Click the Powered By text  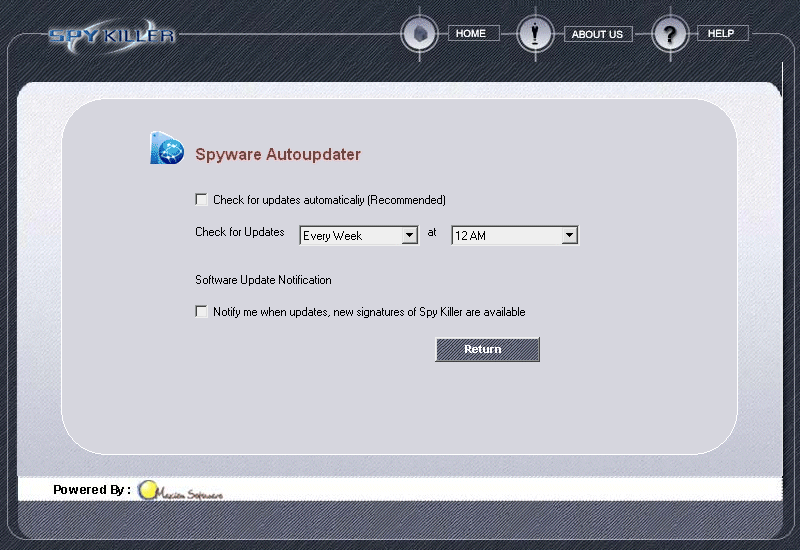click(x=92, y=490)
